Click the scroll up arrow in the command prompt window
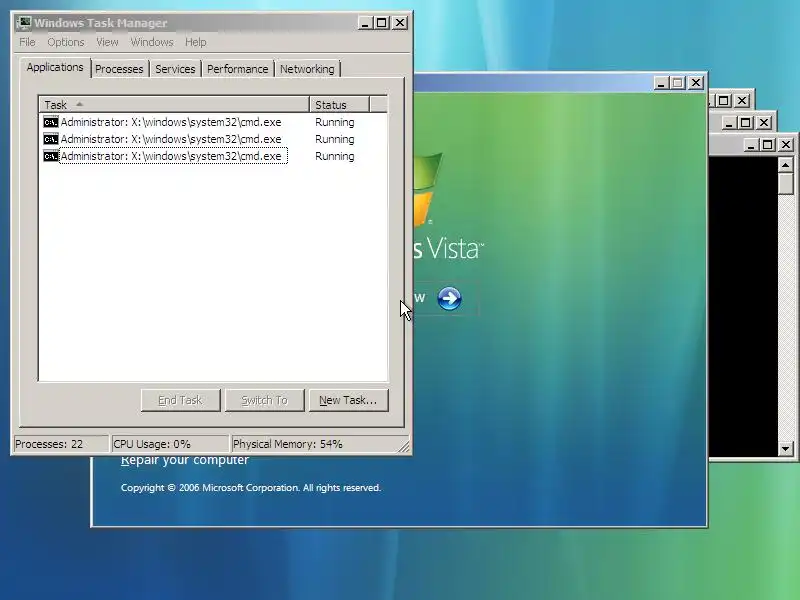800x600 pixels. click(x=786, y=165)
